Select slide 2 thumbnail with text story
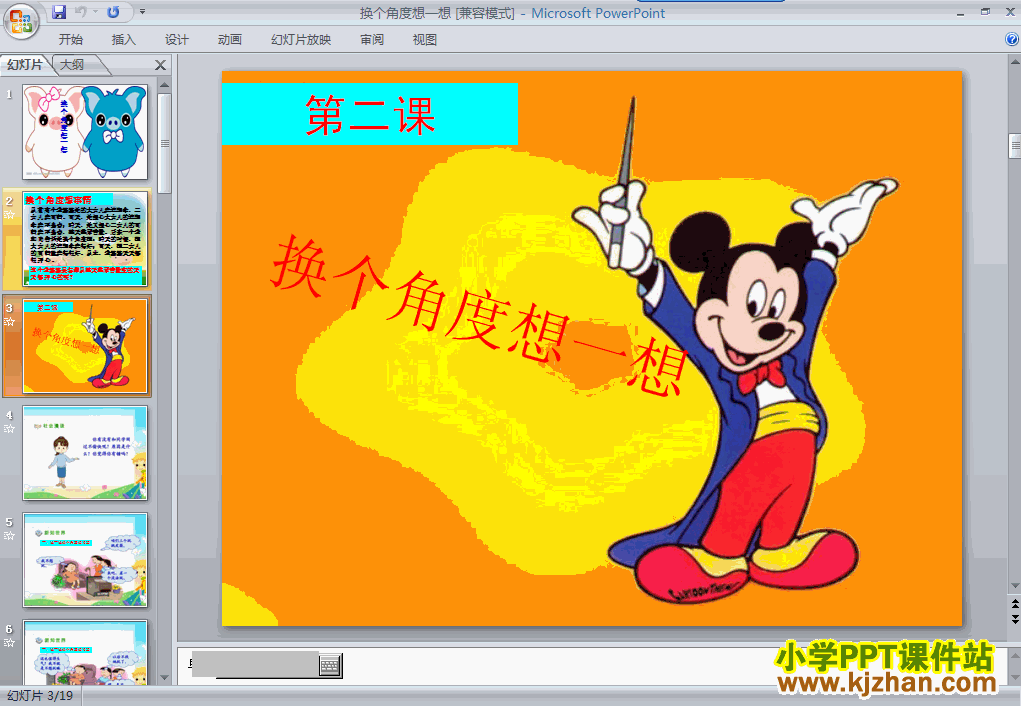This screenshot has height=706, width=1021. click(85, 239)
